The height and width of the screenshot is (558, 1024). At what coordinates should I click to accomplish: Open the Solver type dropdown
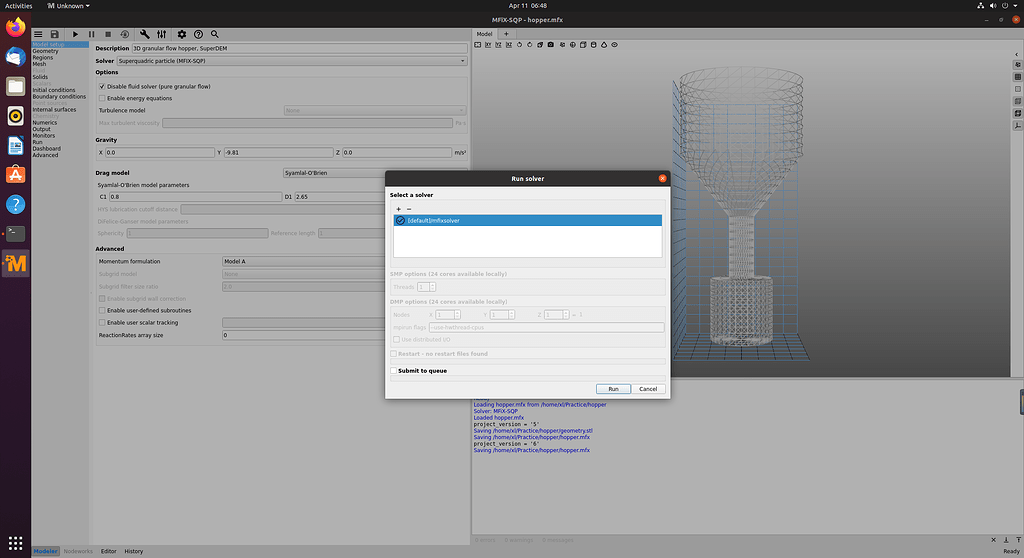pos(291,61)
